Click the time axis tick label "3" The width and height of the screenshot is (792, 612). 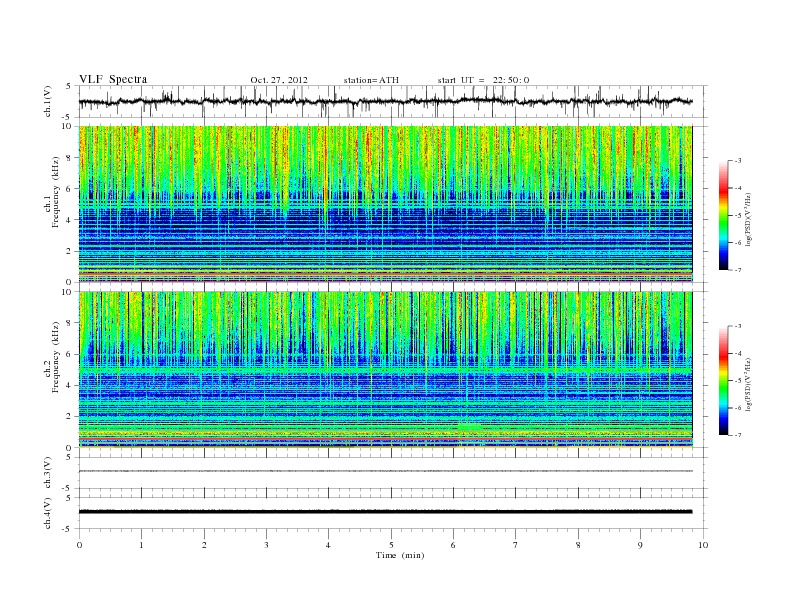point(266,545)
